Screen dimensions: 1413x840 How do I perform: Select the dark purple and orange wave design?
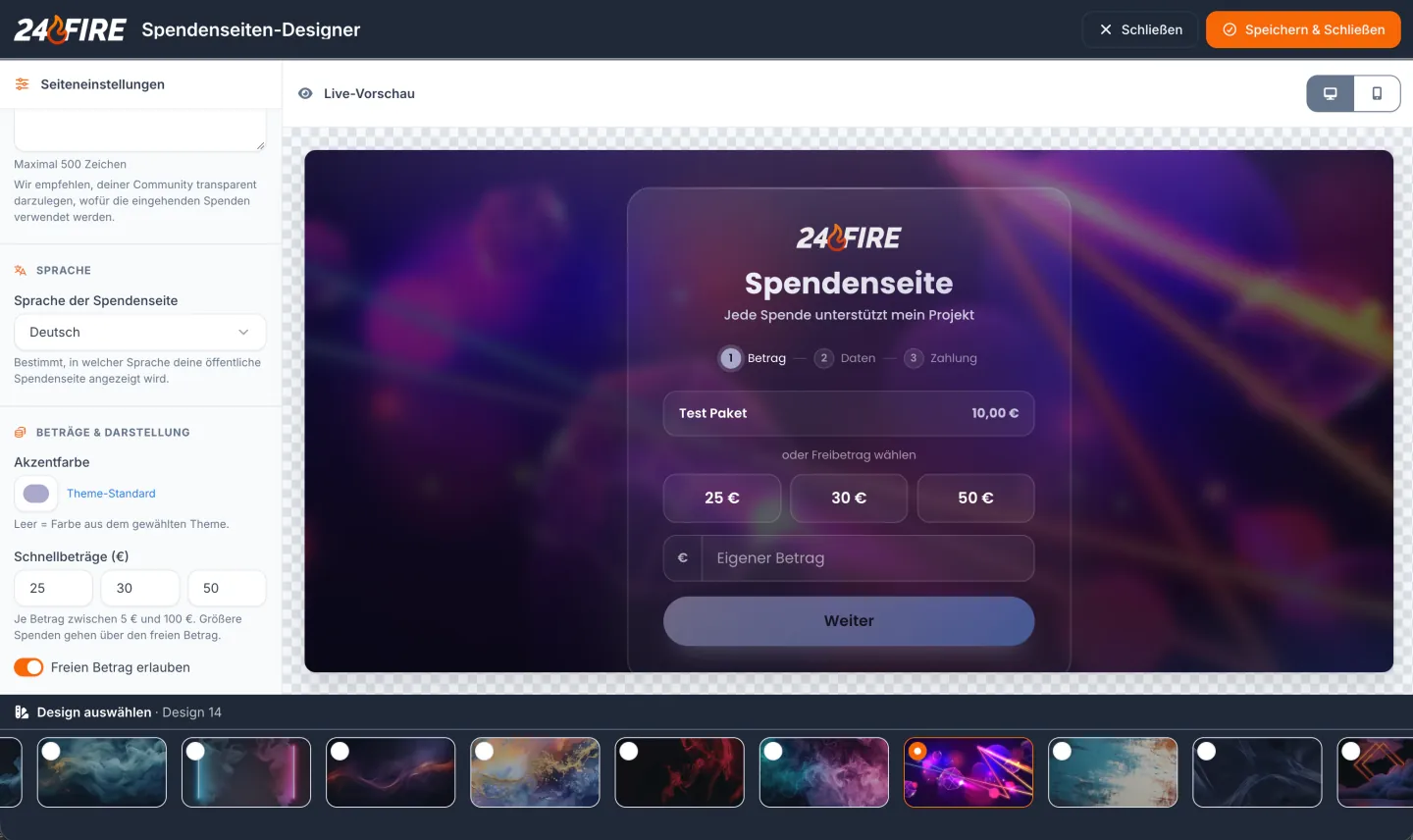click(x=391, y=772)
